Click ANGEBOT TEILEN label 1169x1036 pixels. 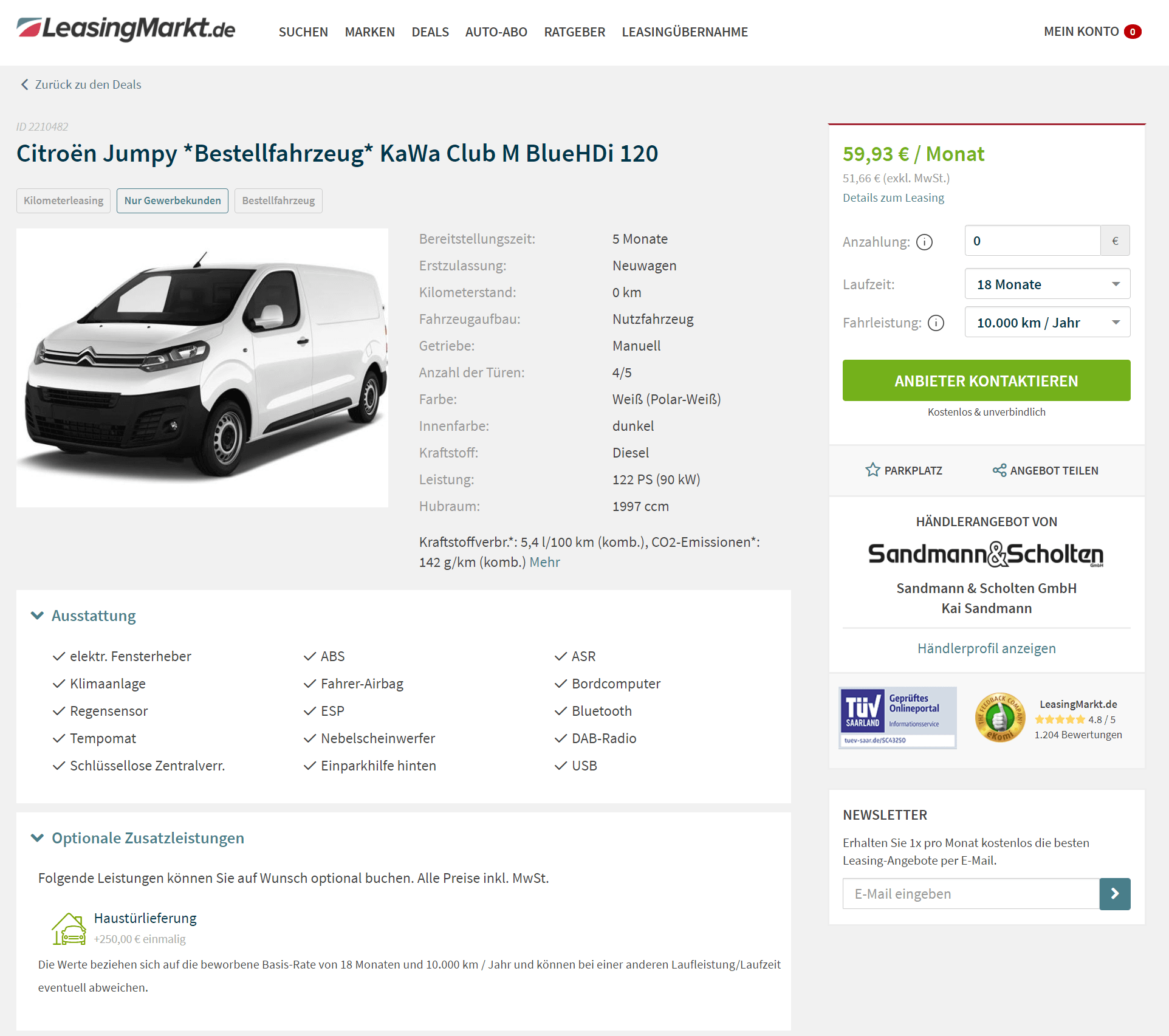click(x=1054, y=470)
